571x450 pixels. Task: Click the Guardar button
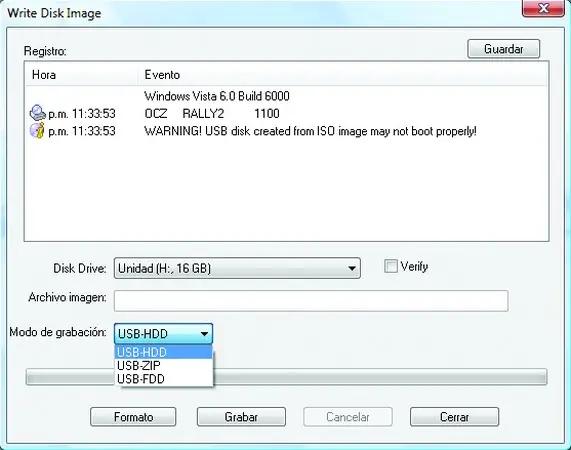tap(503, 49)
